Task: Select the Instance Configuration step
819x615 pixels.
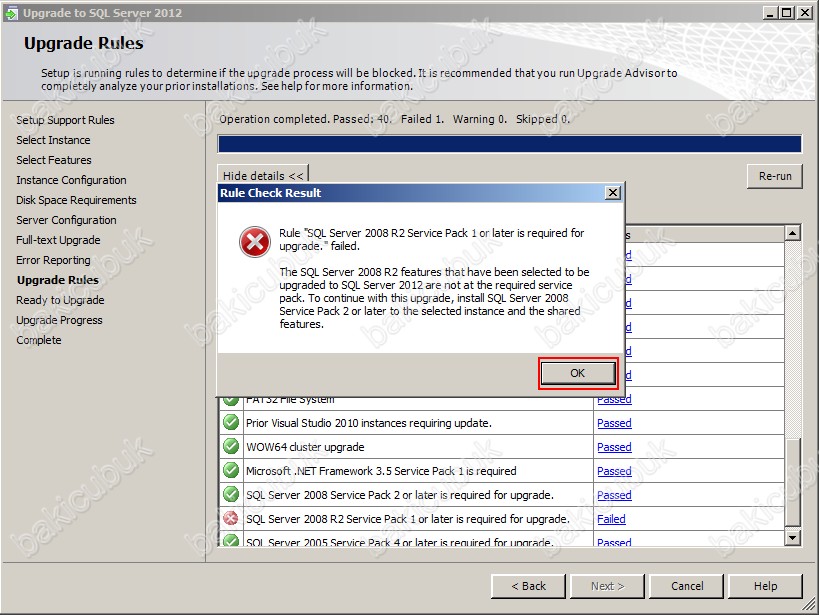Action: coord(71,180)
